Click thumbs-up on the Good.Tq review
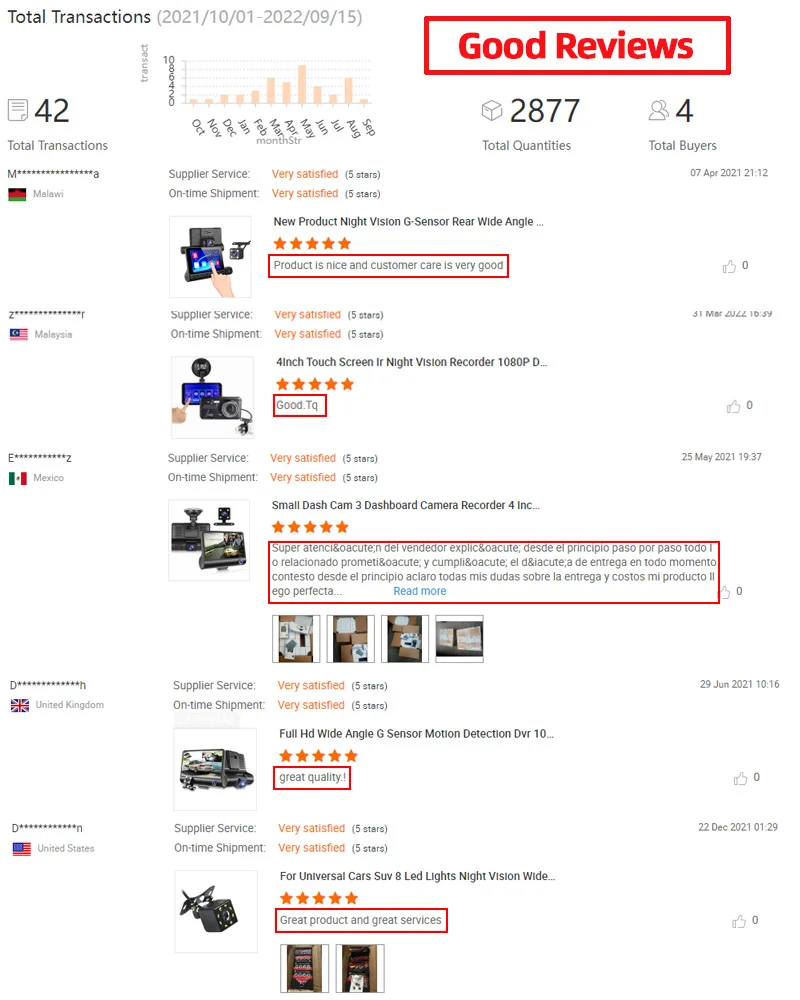 coord(733,406)
